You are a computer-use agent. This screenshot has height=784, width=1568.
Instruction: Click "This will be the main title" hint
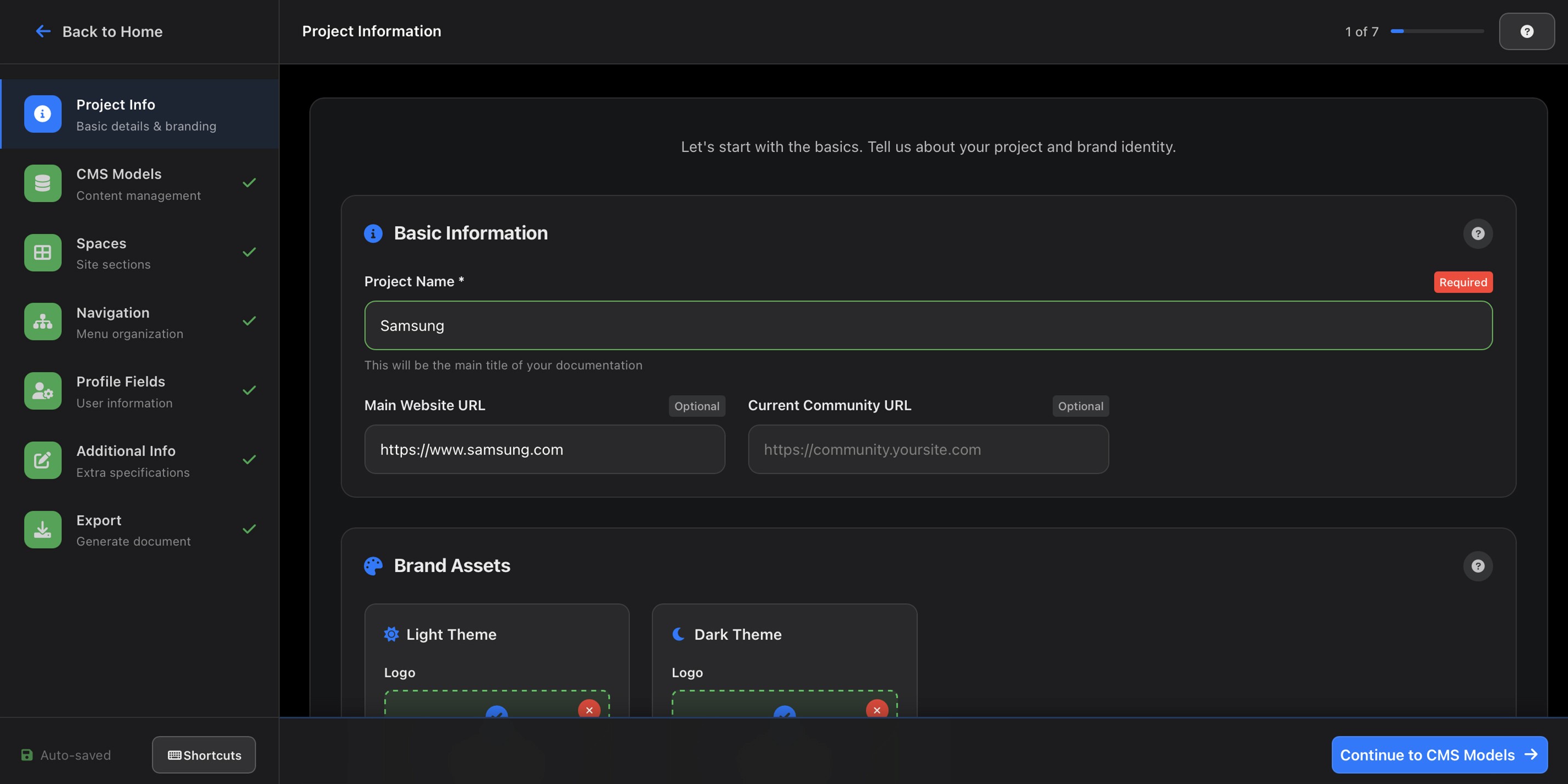503,365
